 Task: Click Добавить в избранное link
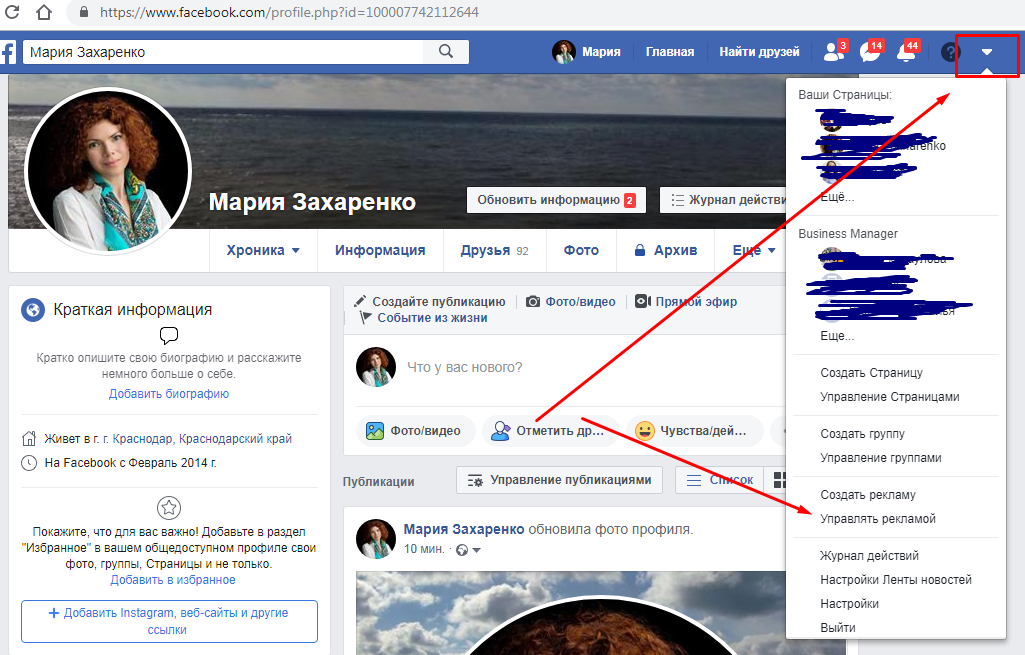(x=173, y=580)
